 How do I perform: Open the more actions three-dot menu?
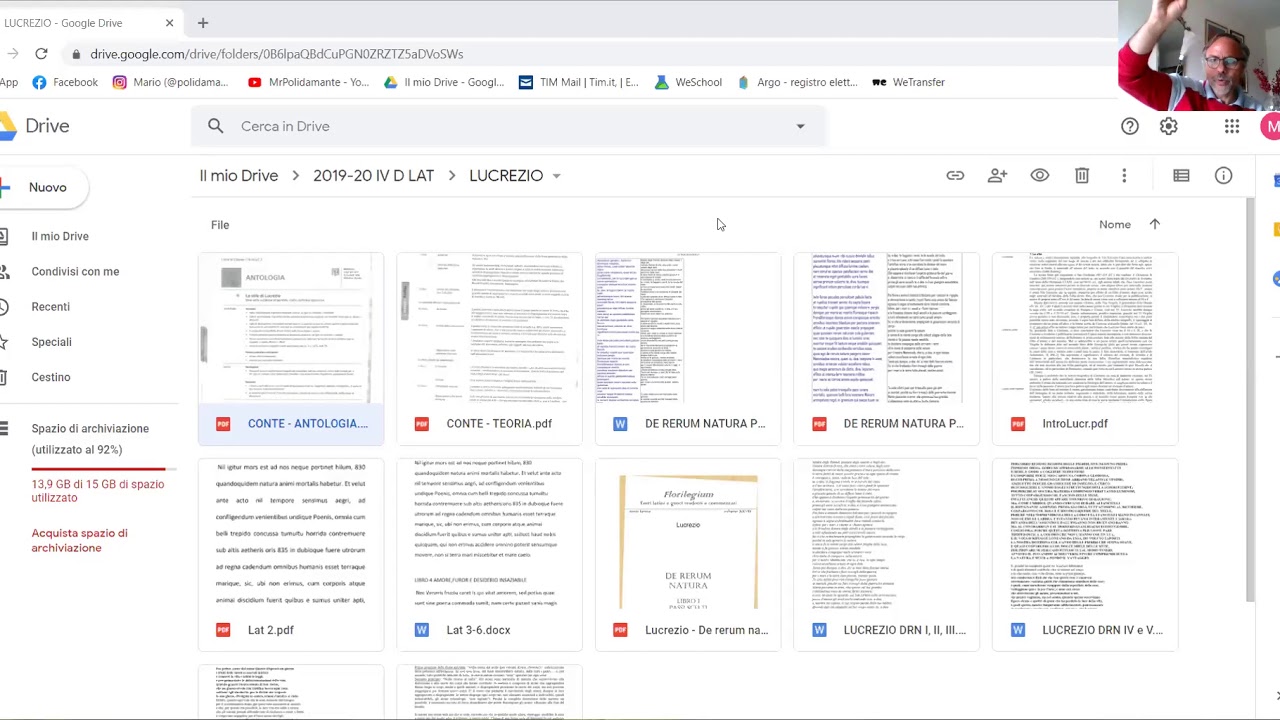click(1124, 176)
